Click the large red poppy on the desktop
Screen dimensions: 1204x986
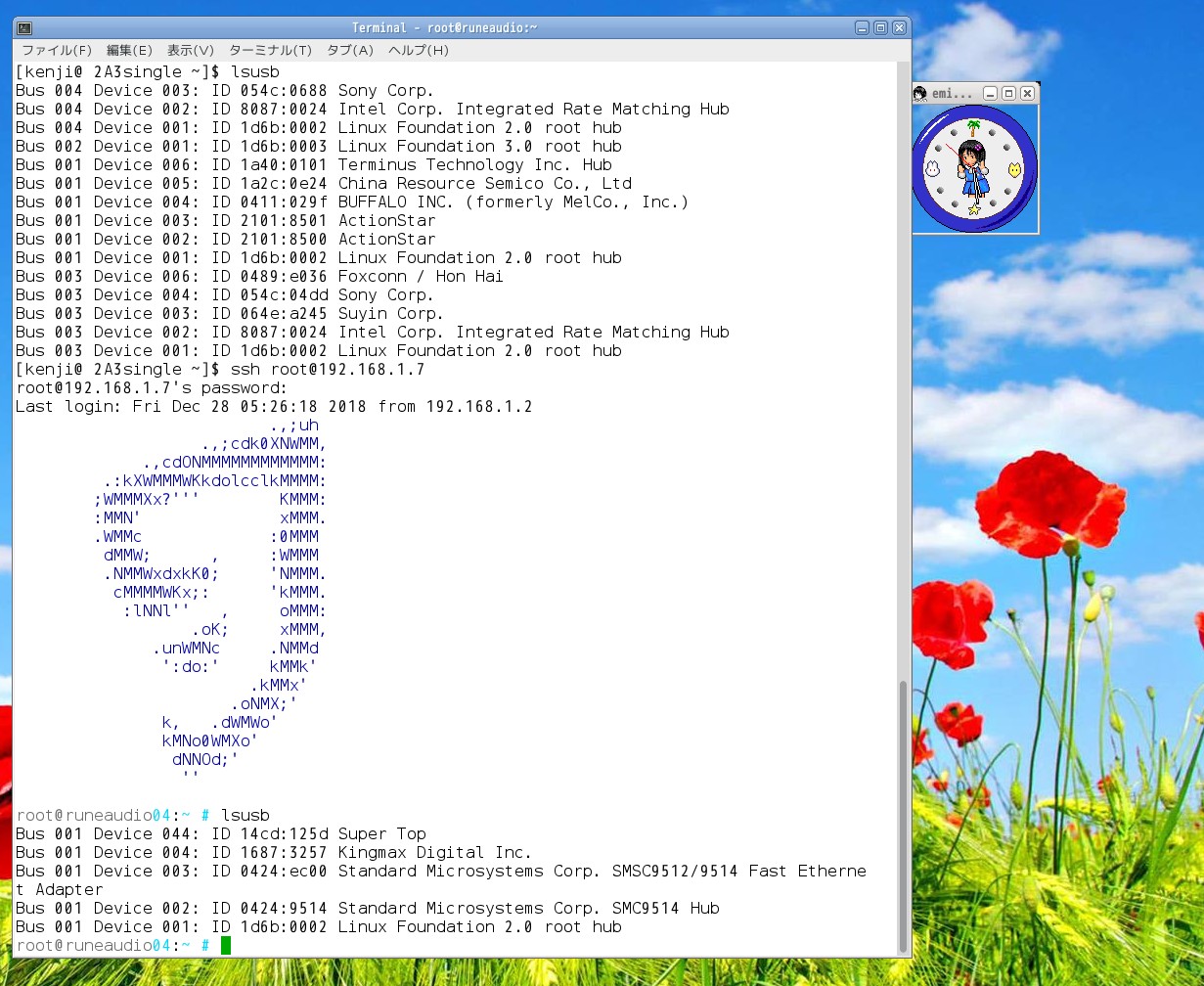[1059, 507]
